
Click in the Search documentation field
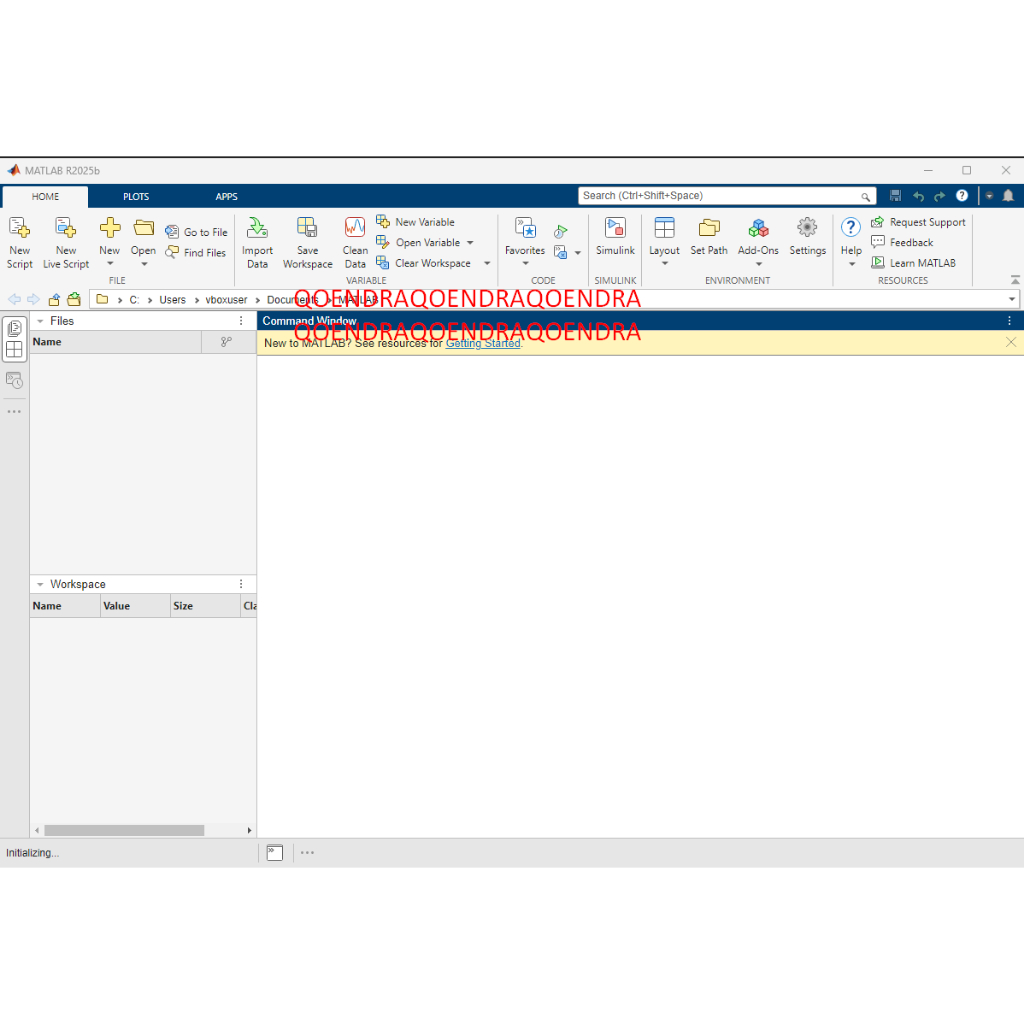(718, 196)
